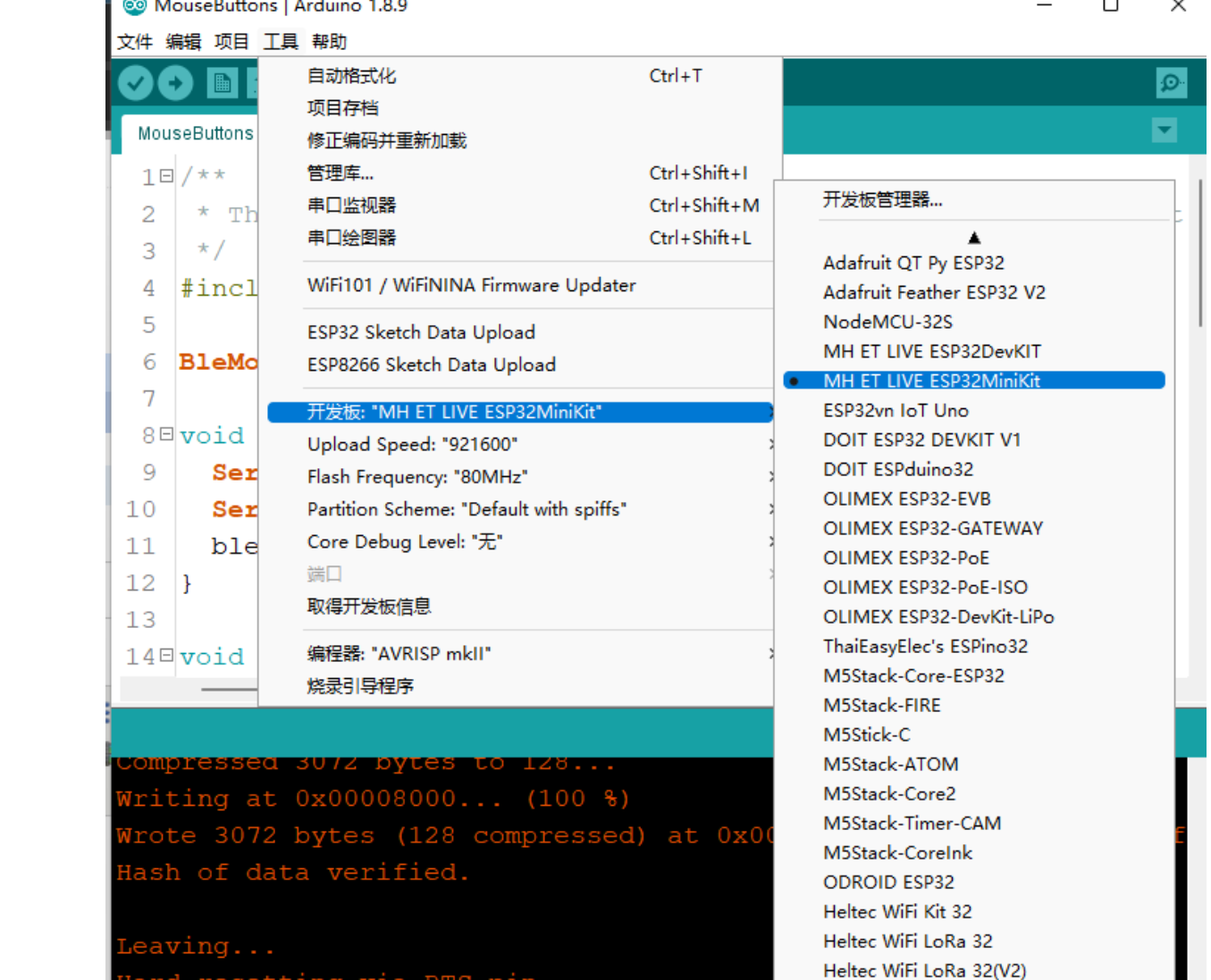The image size is (1211, 980).
Task: Expand the 开发板 MH ET LIVE ESP32MiniKit submenu
Action: click(x=520, y=412)
